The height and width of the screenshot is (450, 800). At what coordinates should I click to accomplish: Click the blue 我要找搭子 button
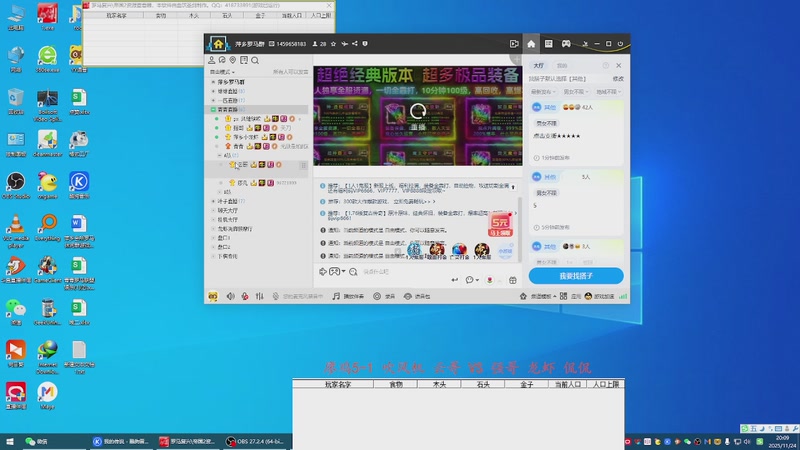(576, 276)
